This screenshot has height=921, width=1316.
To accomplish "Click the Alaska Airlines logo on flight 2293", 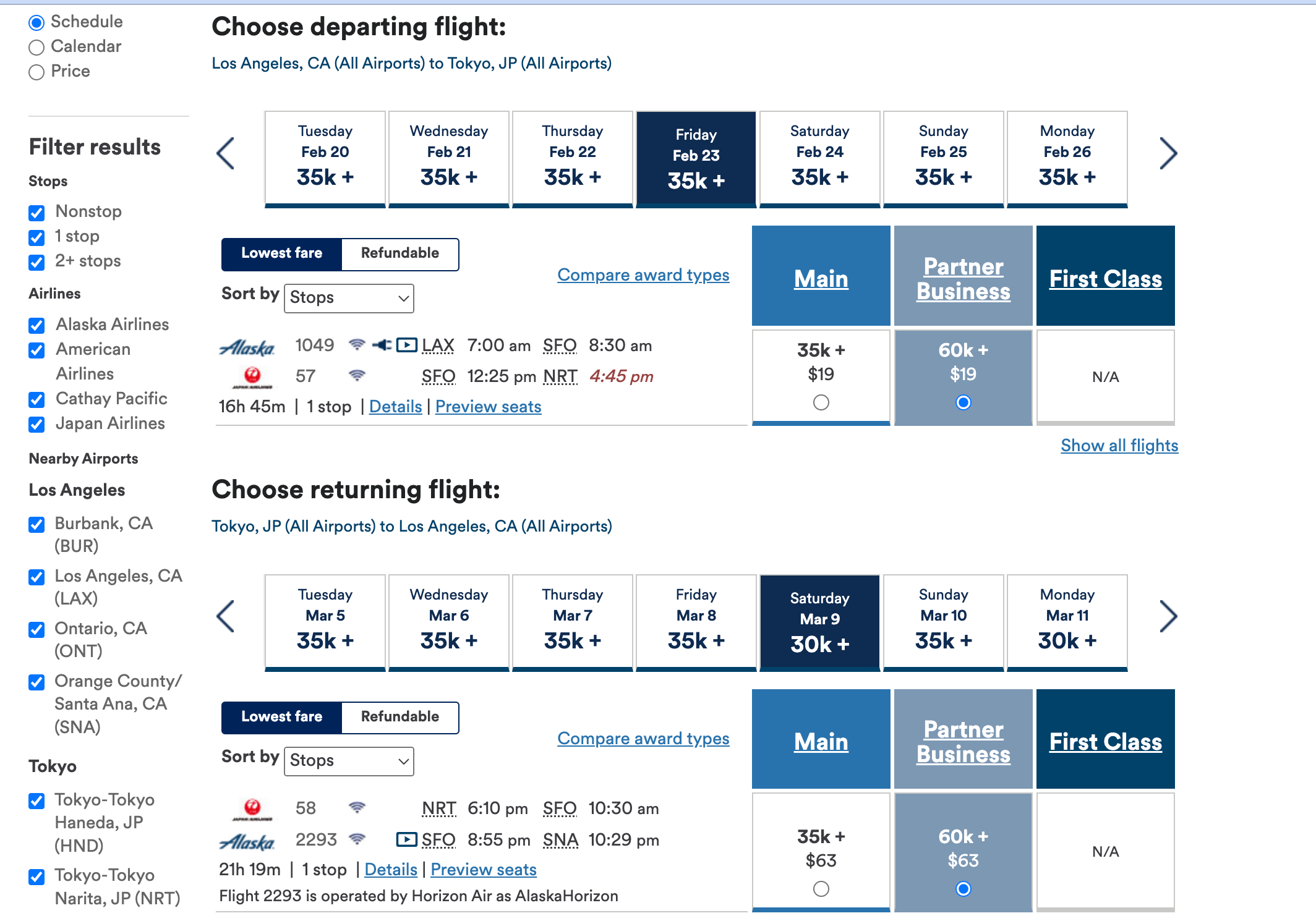I will (x=247, y=841).
